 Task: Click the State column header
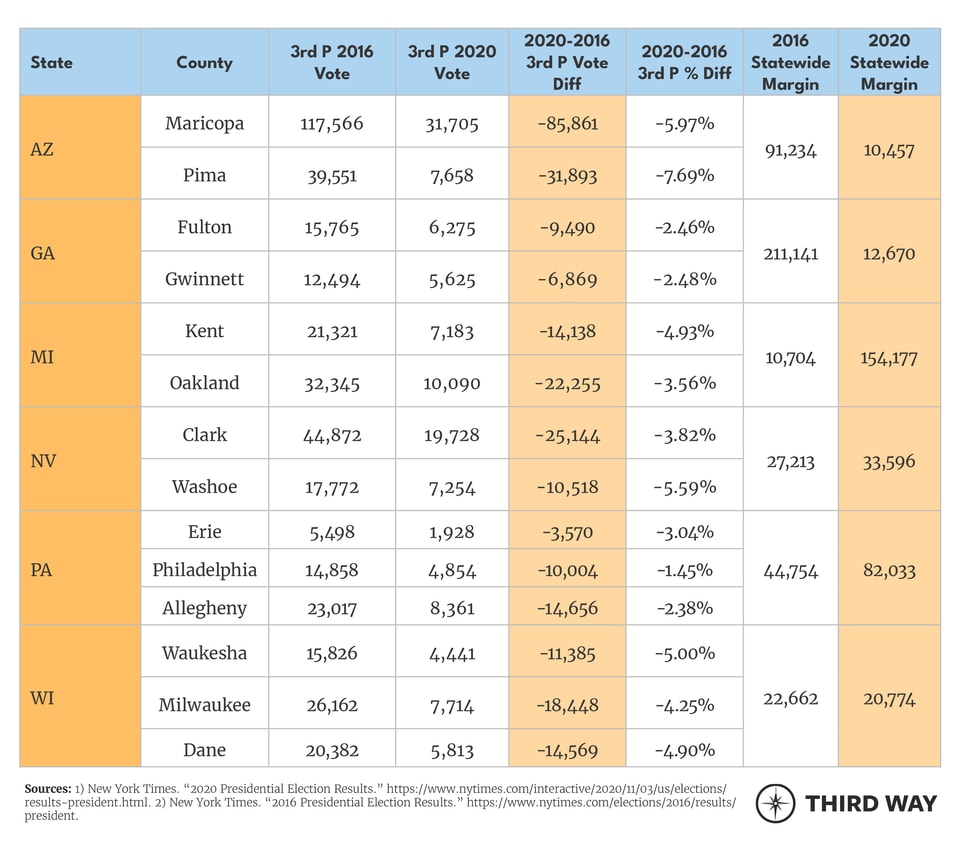pos(52,62)
